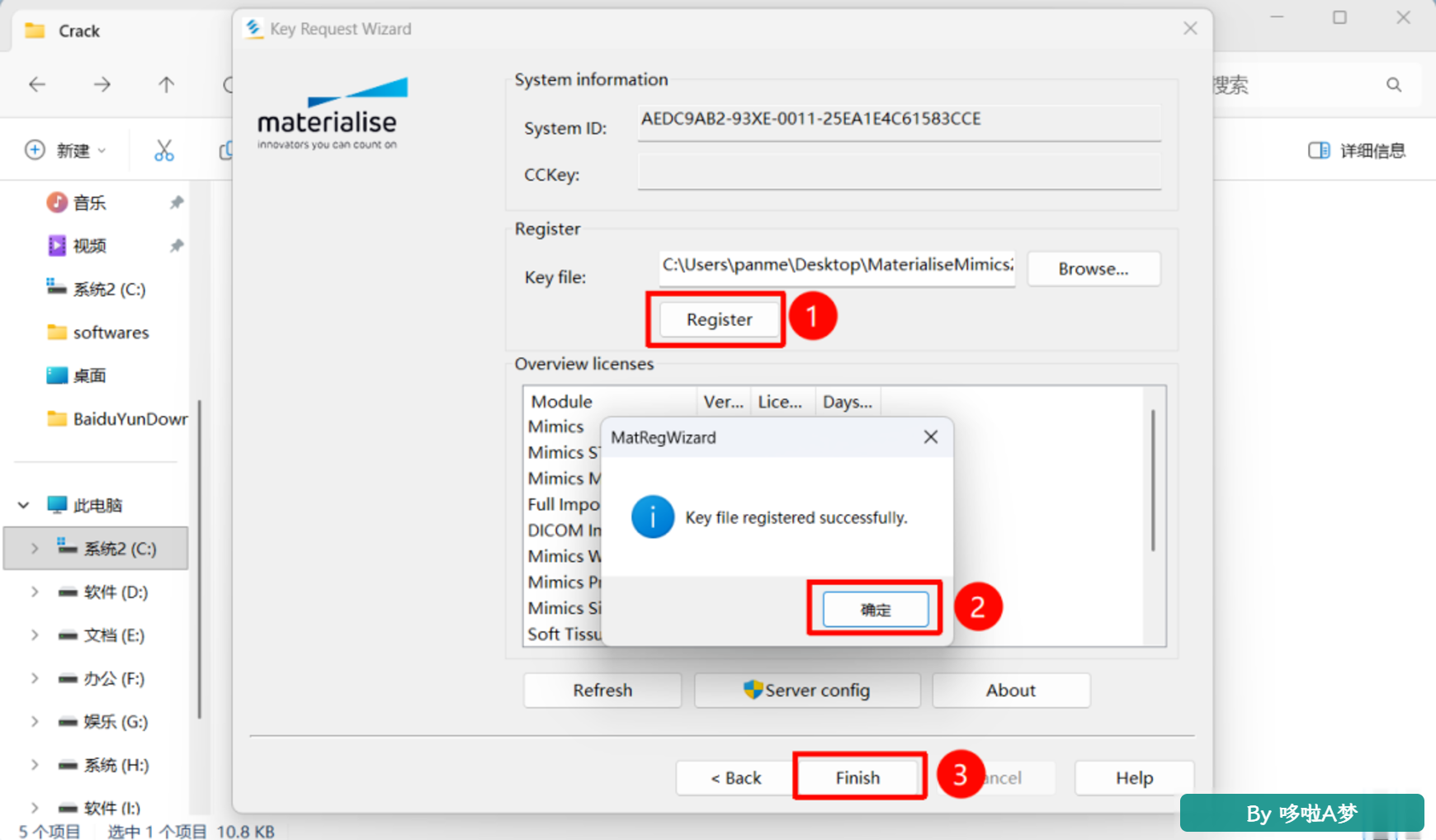Open Server config settings
This screenshot has width=1436, height=840.
coord(807,690)
